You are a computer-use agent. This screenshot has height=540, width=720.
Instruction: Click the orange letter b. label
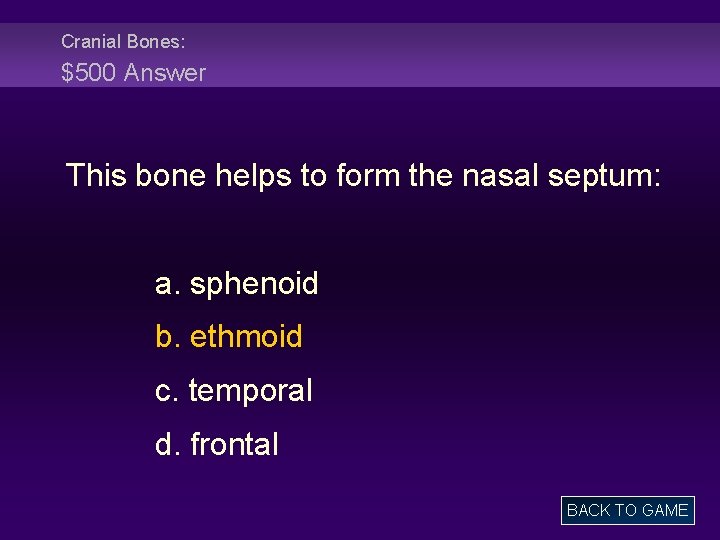167,337
